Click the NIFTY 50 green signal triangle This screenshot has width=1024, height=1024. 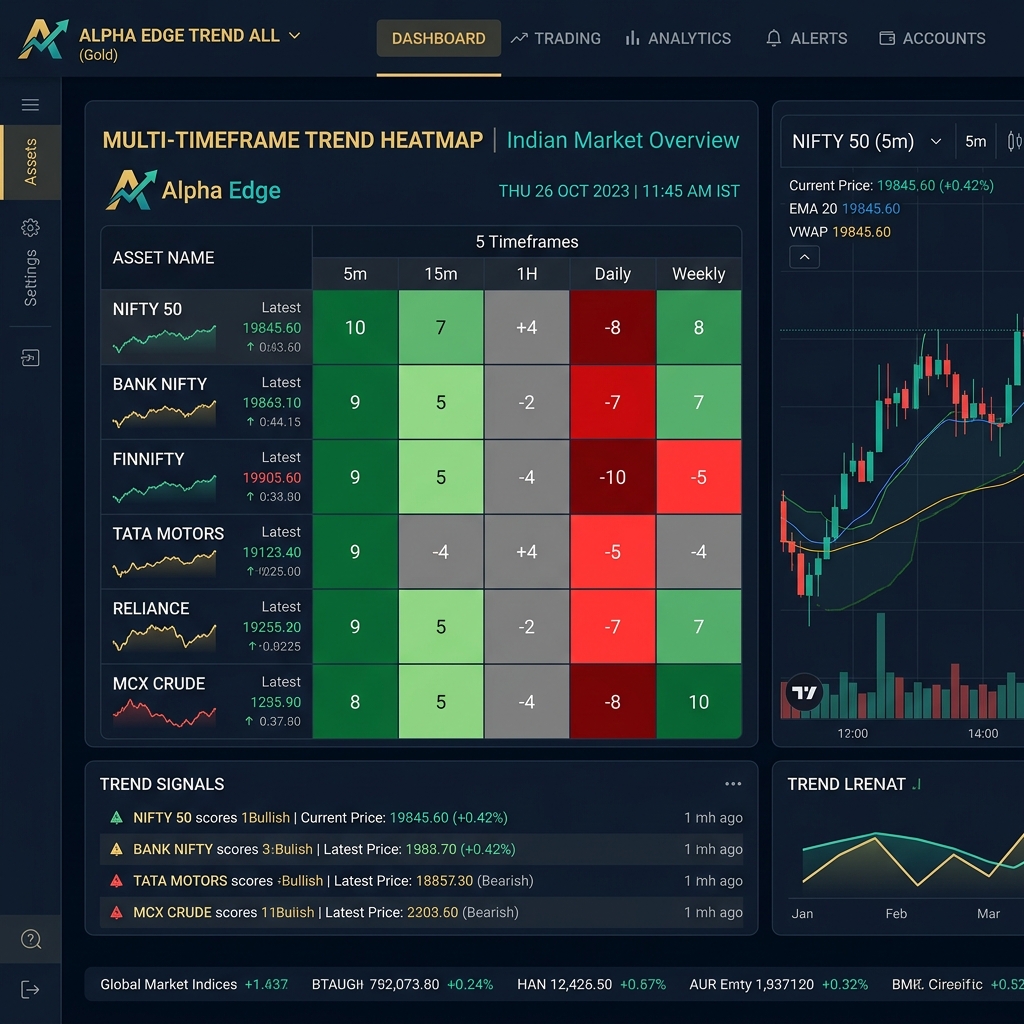click(116, 818)
